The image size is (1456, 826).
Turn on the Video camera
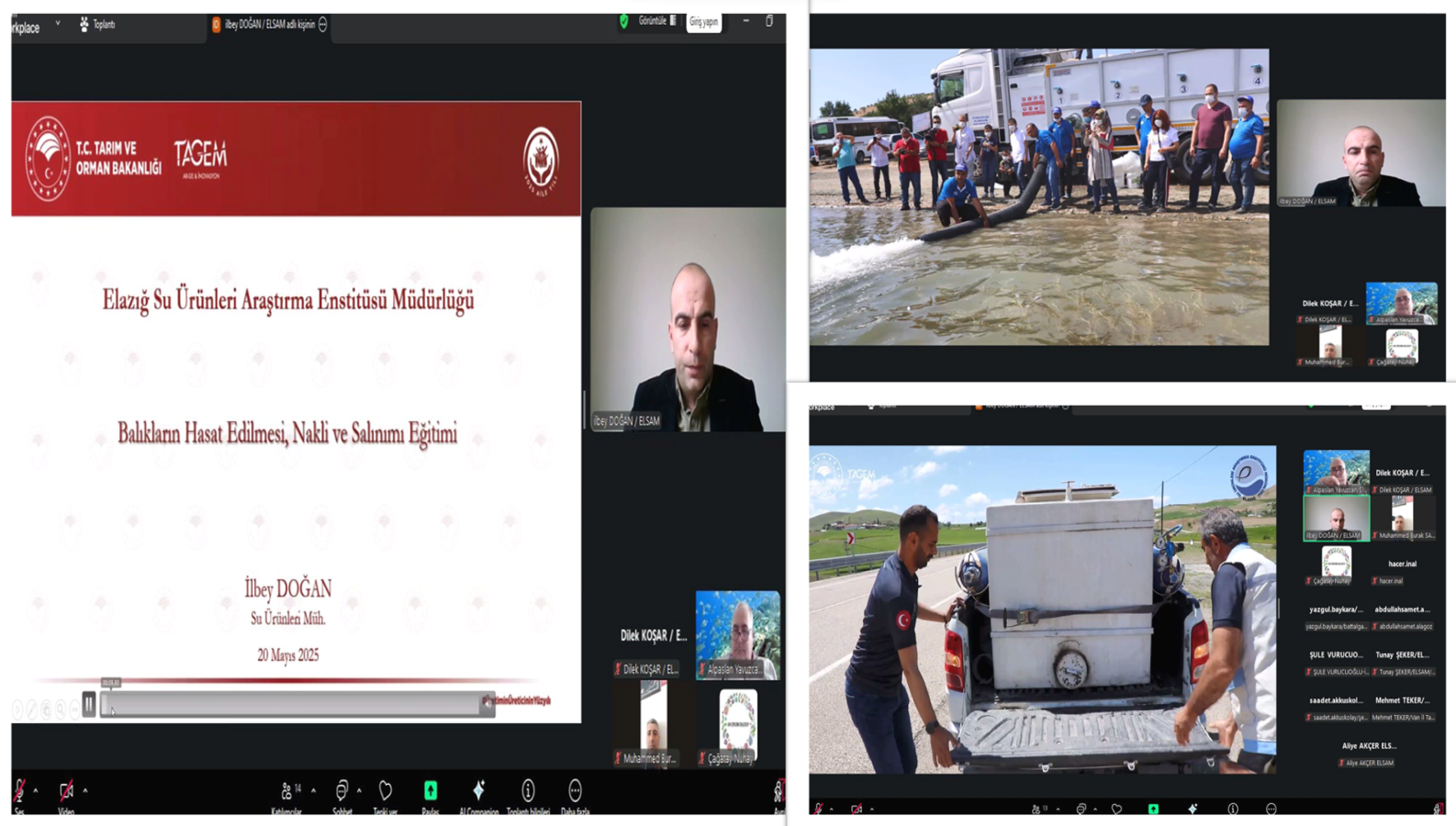click(66, 791)
